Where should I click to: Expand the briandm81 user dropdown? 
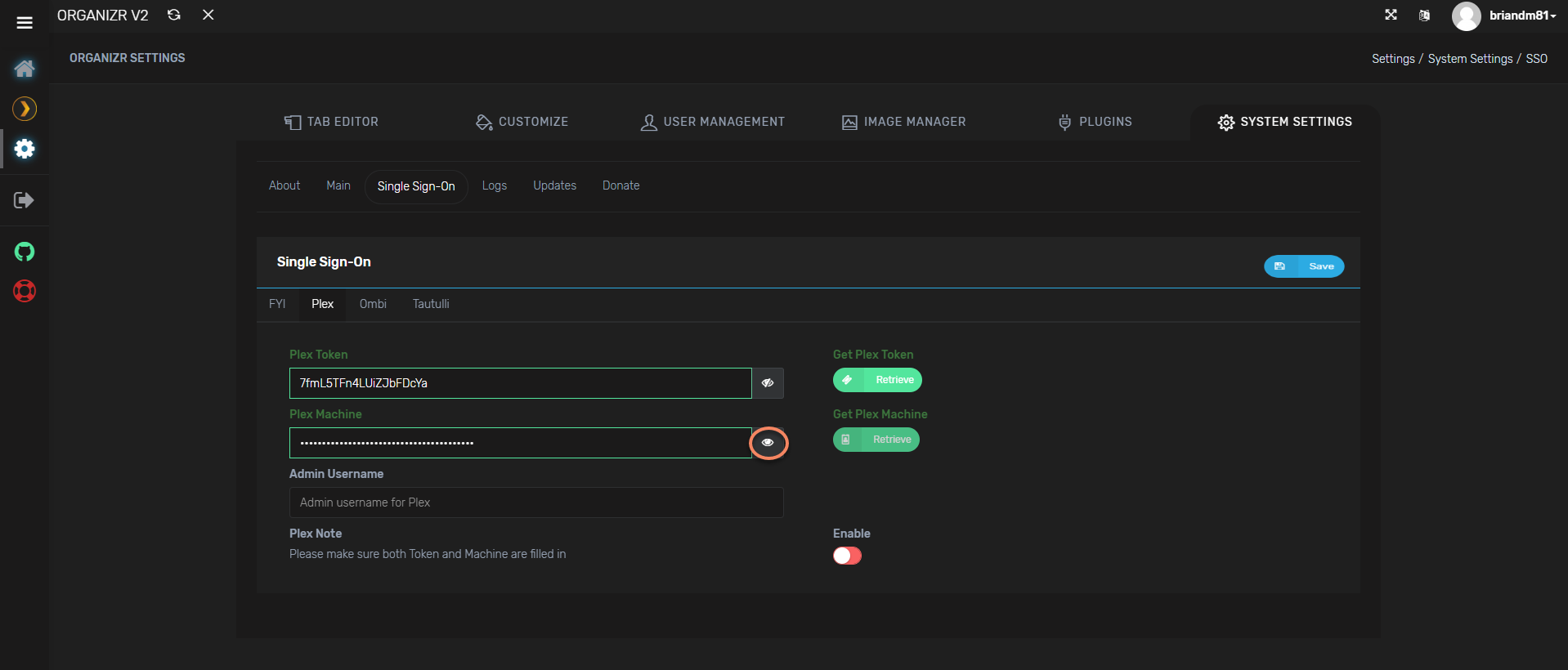tap(1522, 16)
